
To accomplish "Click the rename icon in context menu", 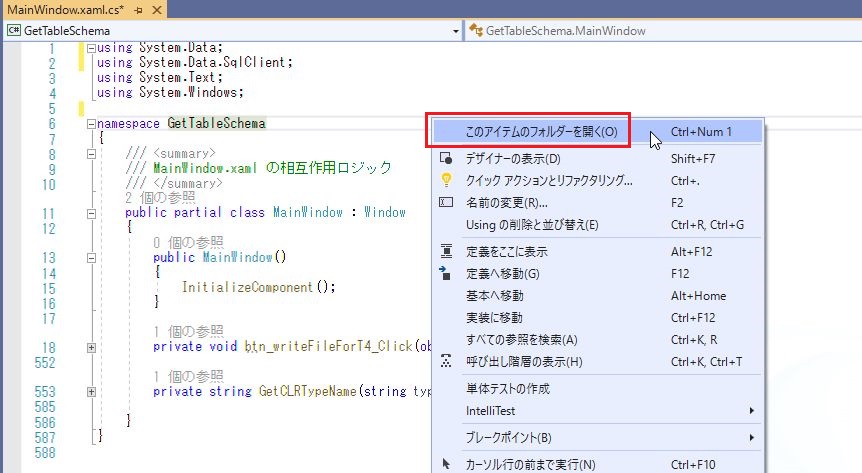I will tap(446, 202).
